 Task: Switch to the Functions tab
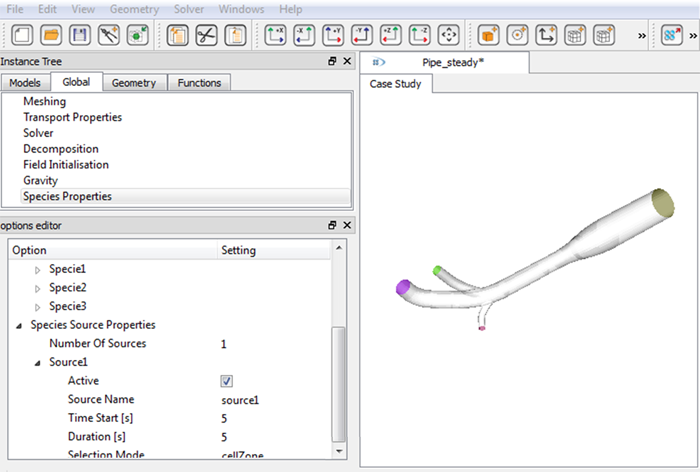pyautogui.click(x=199, y=83)
